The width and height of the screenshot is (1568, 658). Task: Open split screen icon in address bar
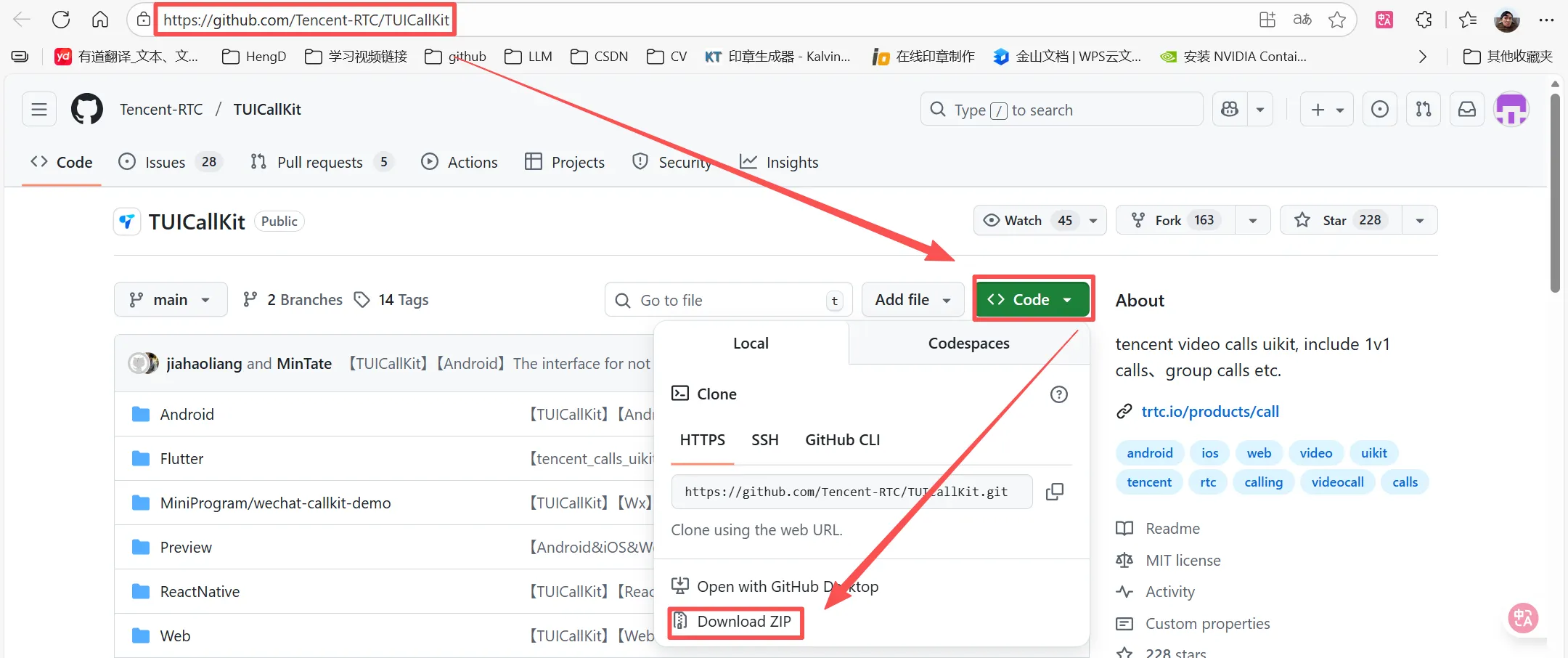click(1267, 20)
